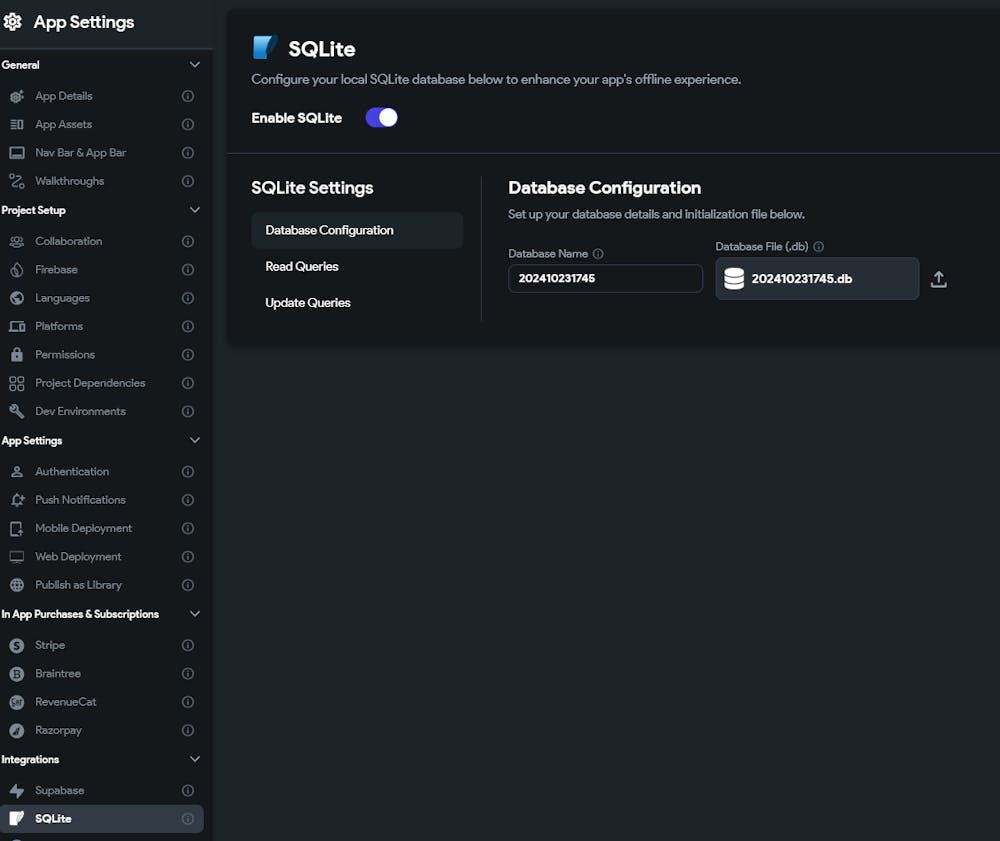Screen dimensions: 1000x841
Task: Click the upload database file icon
Action: tap(938, 279)
